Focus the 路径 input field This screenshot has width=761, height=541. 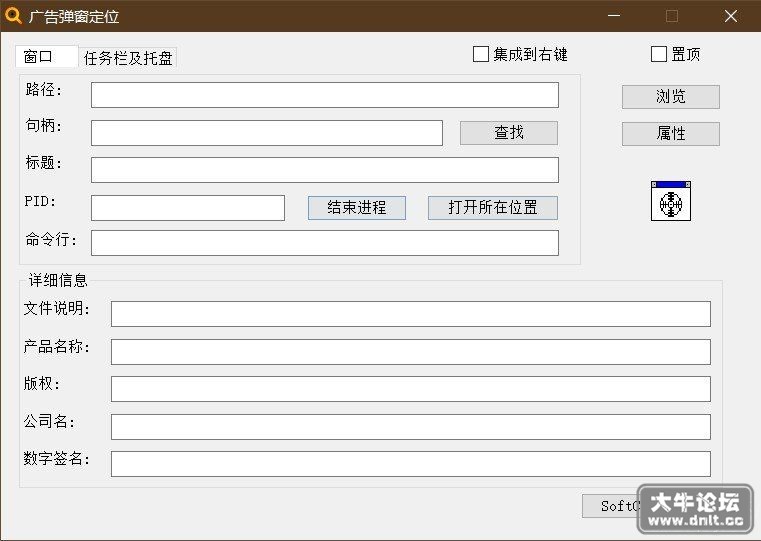325,95
